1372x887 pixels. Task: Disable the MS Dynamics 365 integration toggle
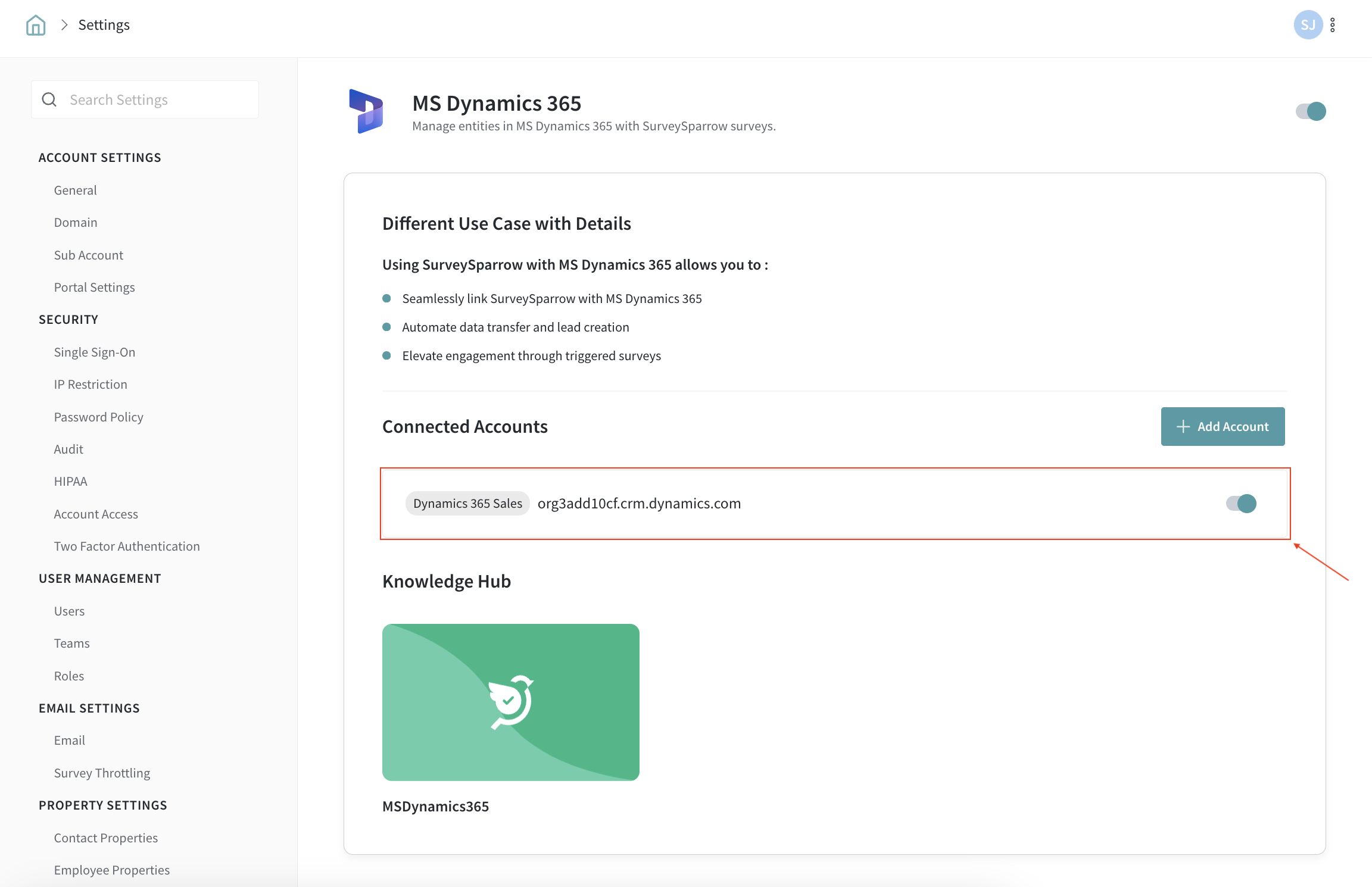[1311, 111]
